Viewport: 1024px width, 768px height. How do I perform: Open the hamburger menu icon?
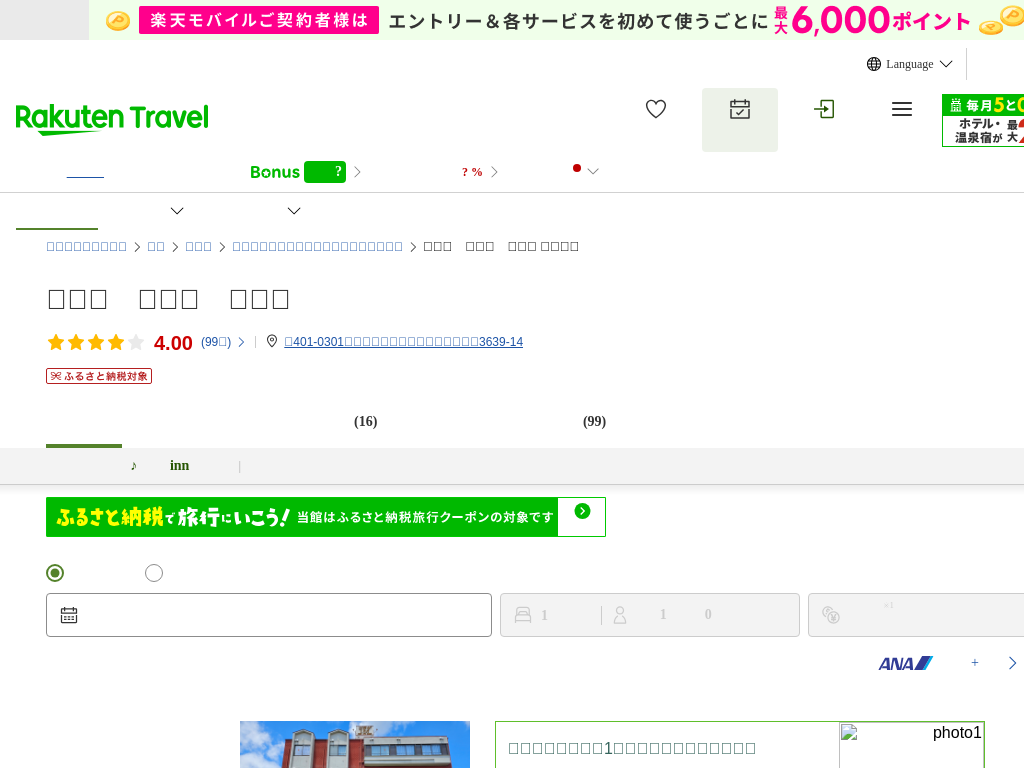(902, 109)
